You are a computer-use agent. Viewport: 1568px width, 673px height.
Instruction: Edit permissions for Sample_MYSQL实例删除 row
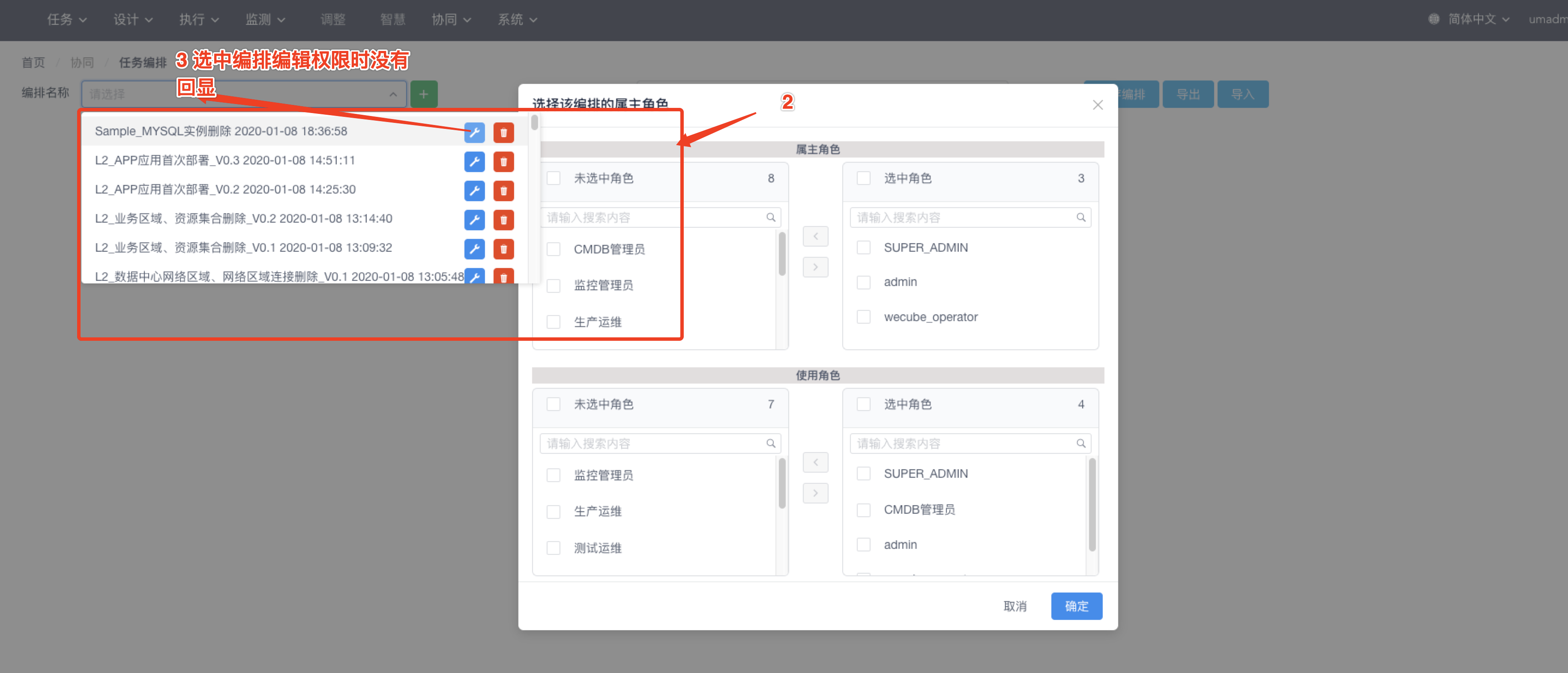click(x=474, y=132)
